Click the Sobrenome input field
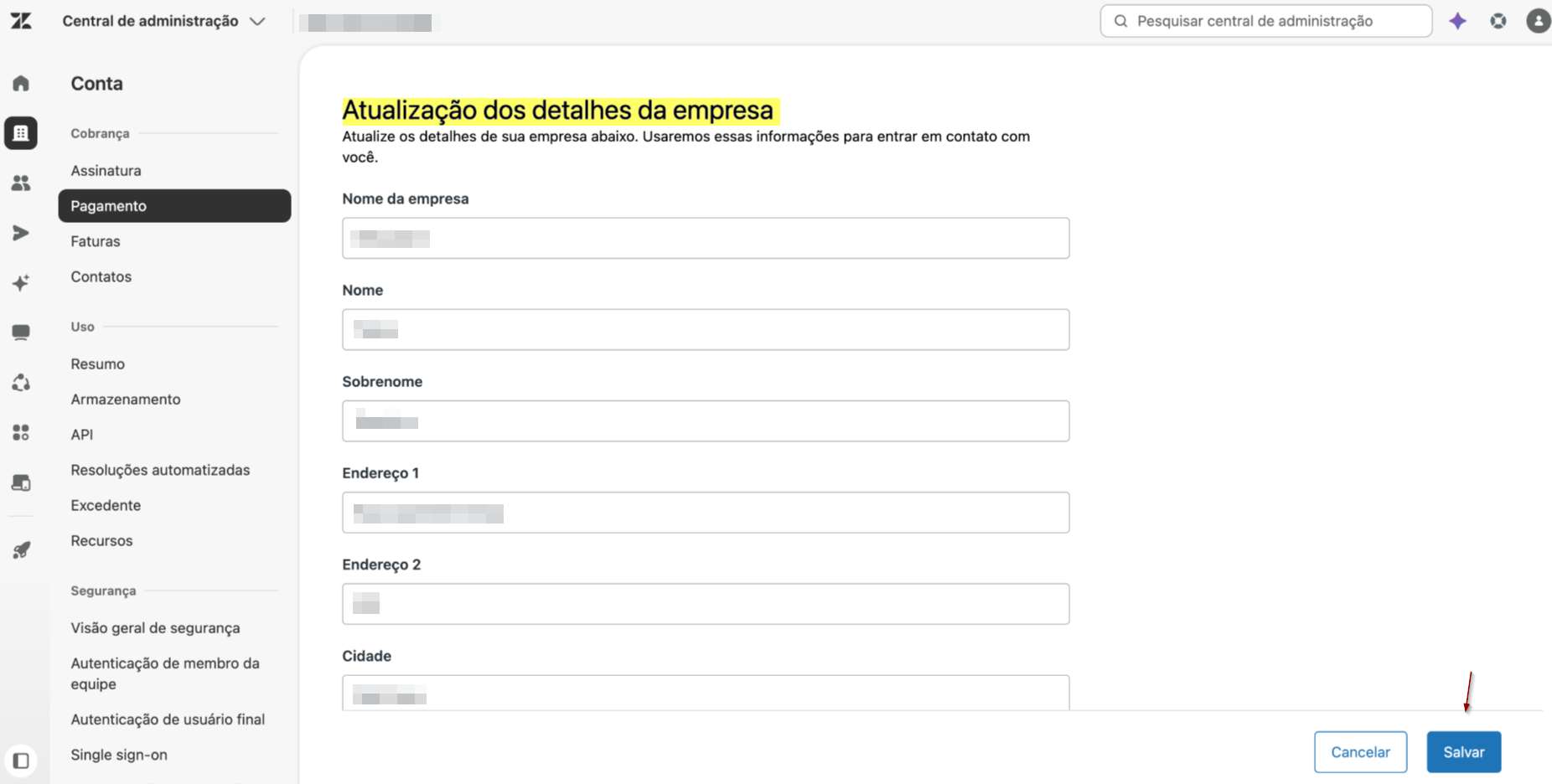Image resolution: width=1552 pixels, height=784 pixels. (706, 420)
